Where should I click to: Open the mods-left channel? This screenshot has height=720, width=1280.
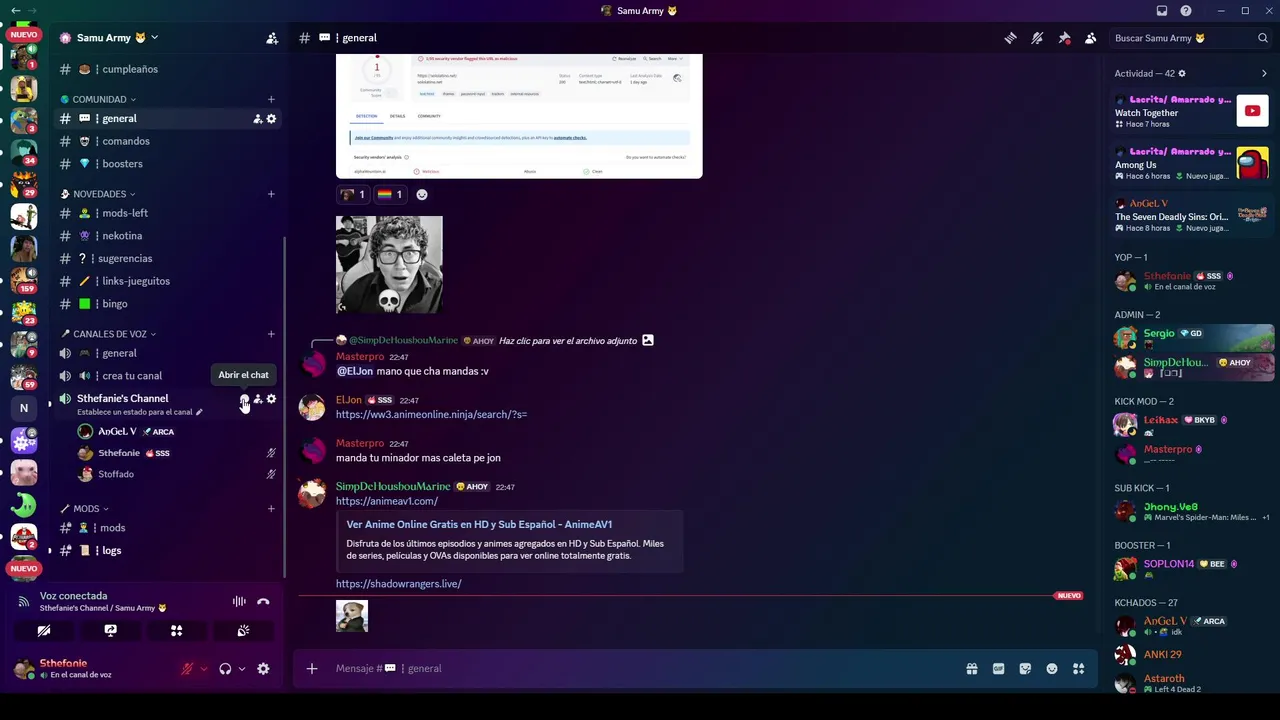[167, 213]
